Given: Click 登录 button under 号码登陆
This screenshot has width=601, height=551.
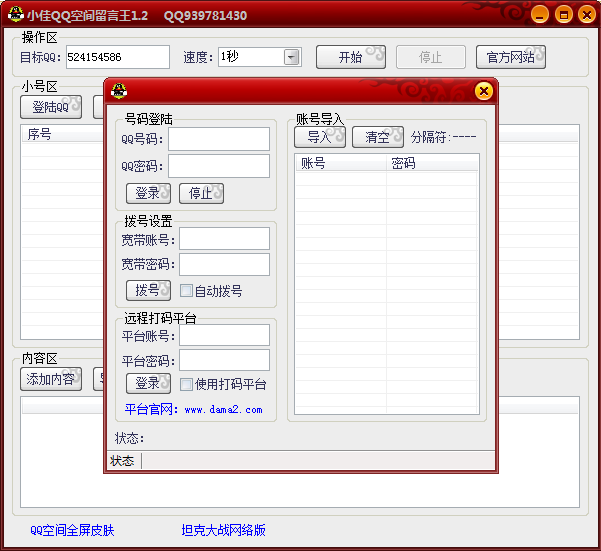Looking at the screenshot, I should [148, 193].
